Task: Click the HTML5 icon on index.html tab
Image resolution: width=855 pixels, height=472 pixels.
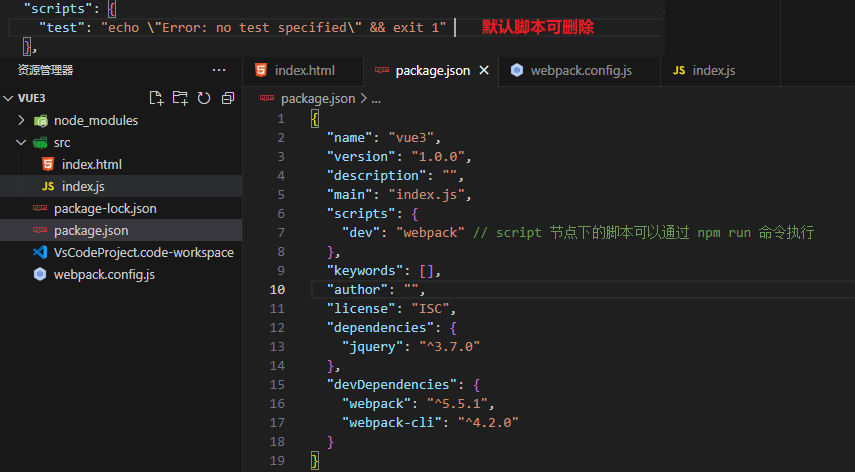Action: (261, 70)
